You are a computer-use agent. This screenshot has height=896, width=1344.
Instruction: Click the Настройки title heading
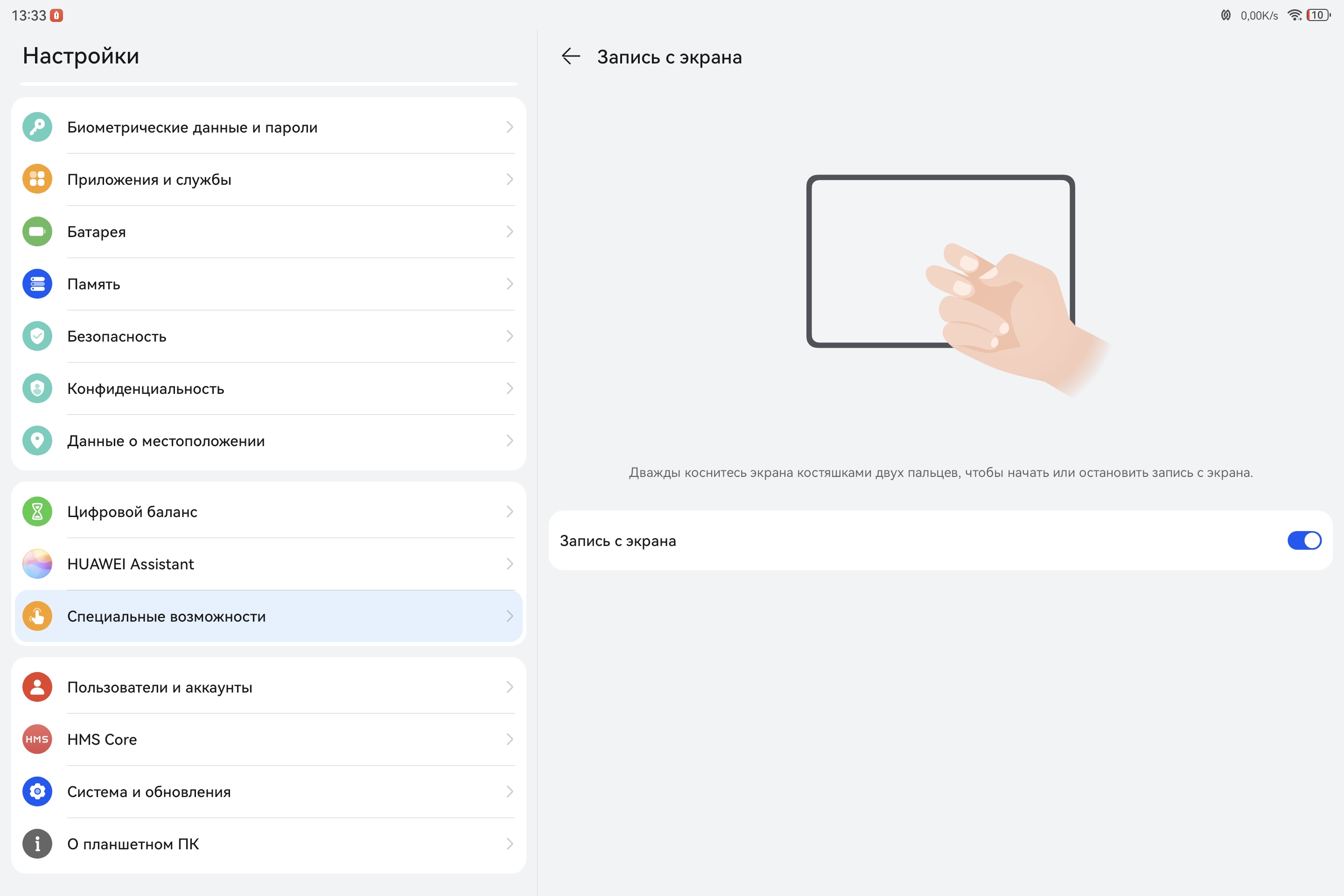tap(81, 56)
